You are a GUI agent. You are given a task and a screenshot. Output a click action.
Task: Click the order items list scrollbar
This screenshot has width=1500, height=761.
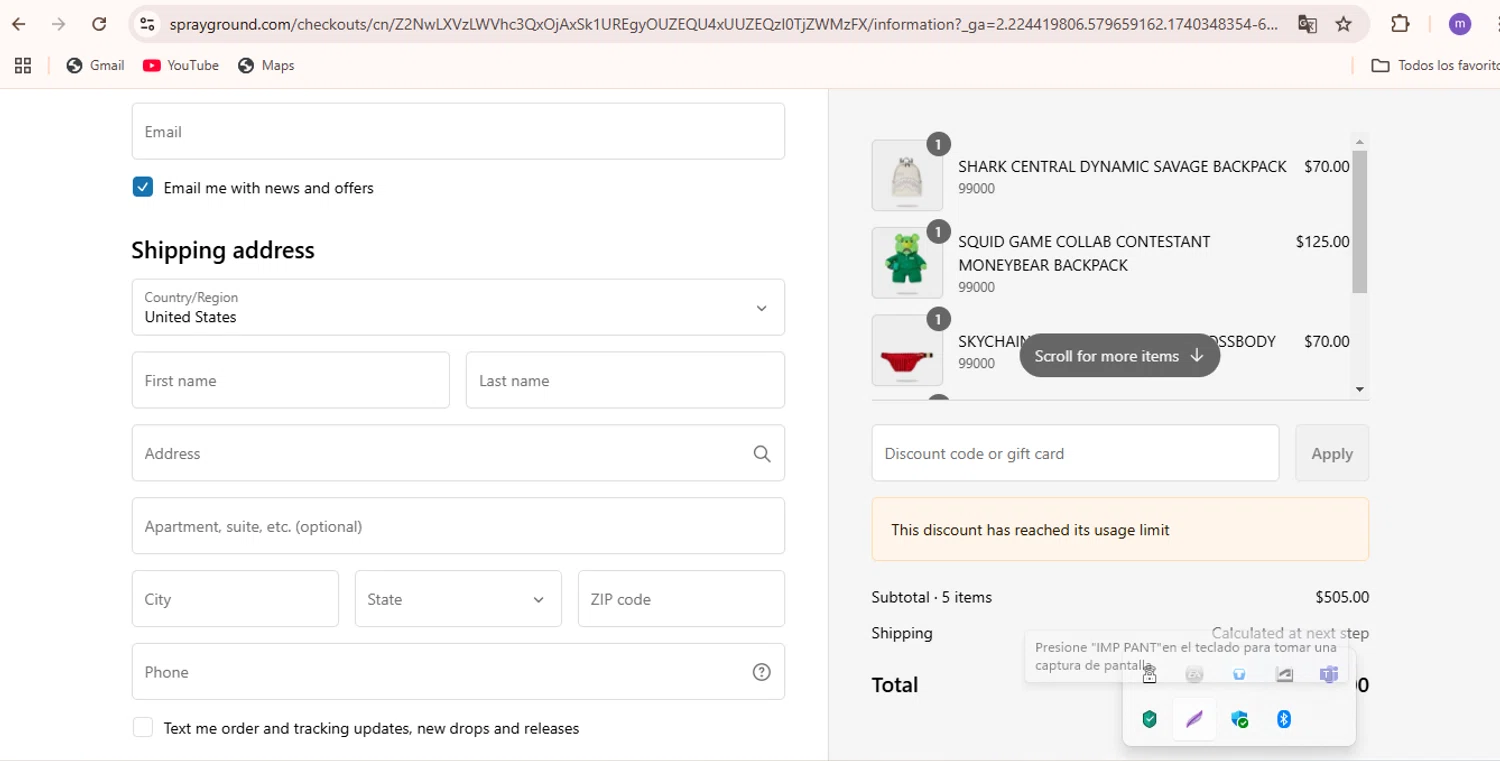coord(1359,222)
